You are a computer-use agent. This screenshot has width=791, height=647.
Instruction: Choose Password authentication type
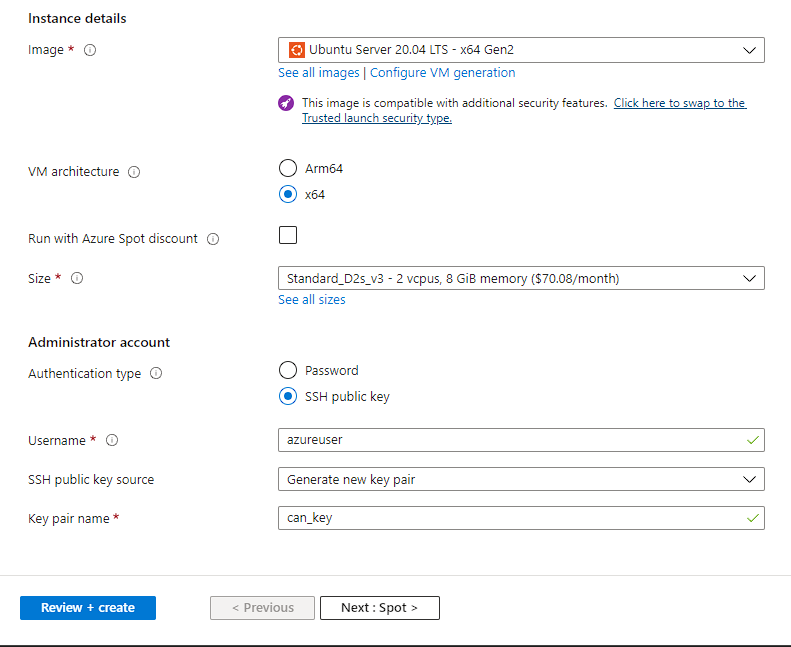coord(288,370)
